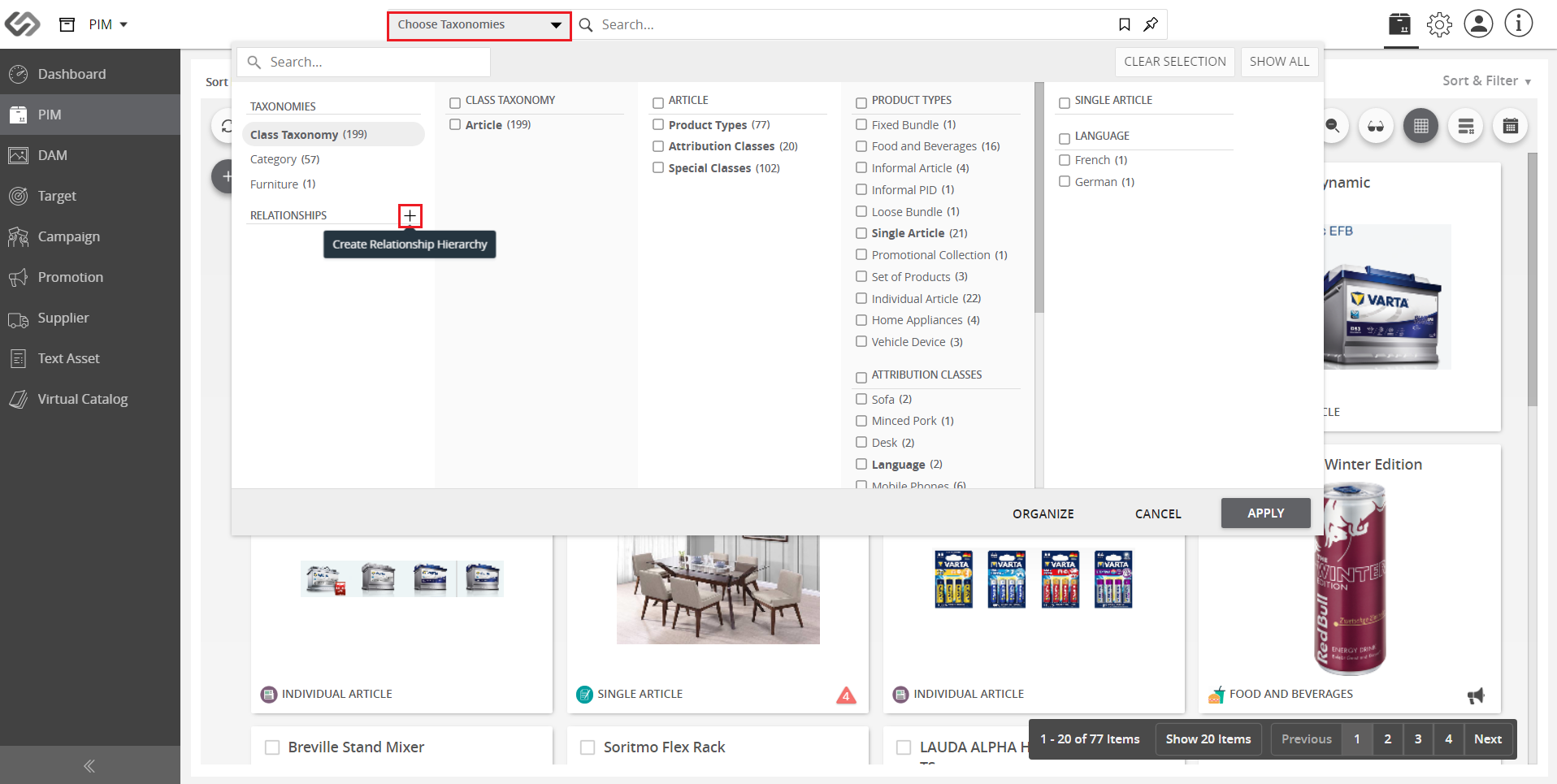1557x784 pixels.
Task: Click the CLEAR SELECTION button
Action: click(1175, 62)
